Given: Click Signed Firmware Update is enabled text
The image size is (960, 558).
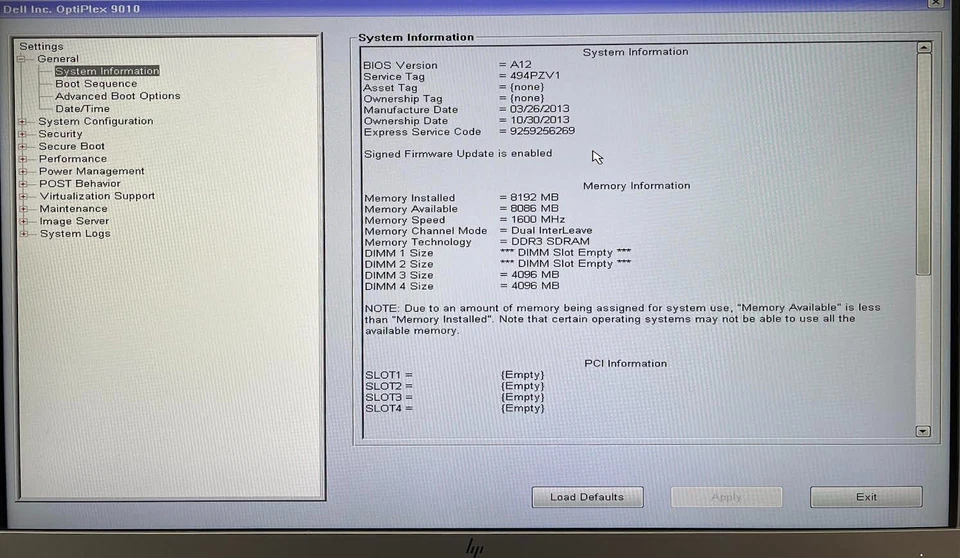Looking at the screenshot, I should 458,154.
